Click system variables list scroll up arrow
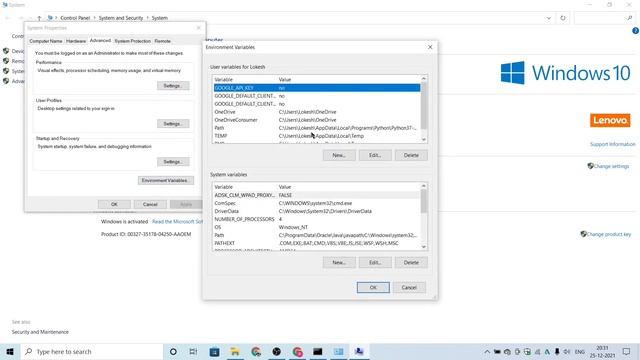The width and height of the screenshot is (640, 360). click(x=424, y=186)
